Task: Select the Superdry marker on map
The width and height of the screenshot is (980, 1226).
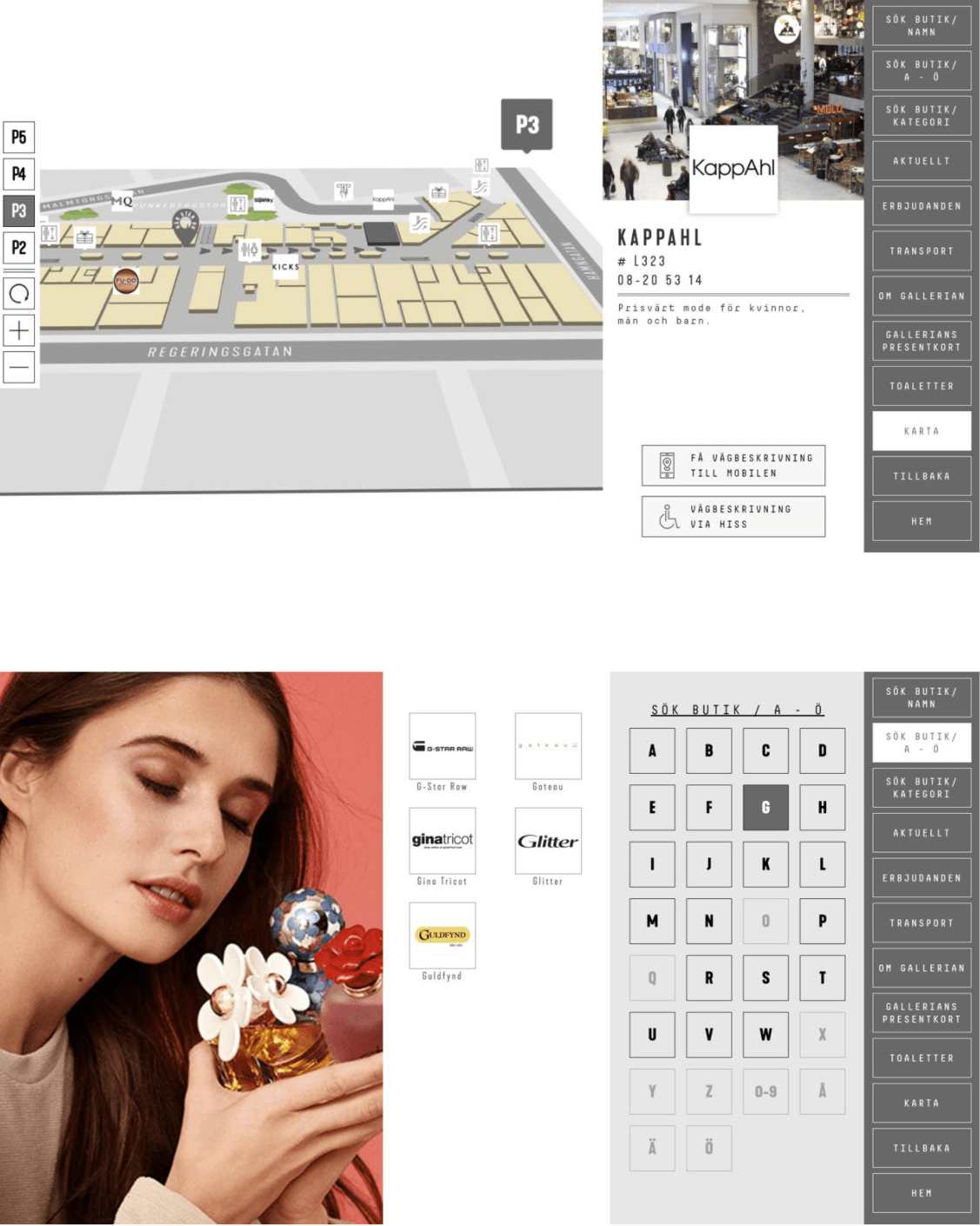Action: coord(263,200)
